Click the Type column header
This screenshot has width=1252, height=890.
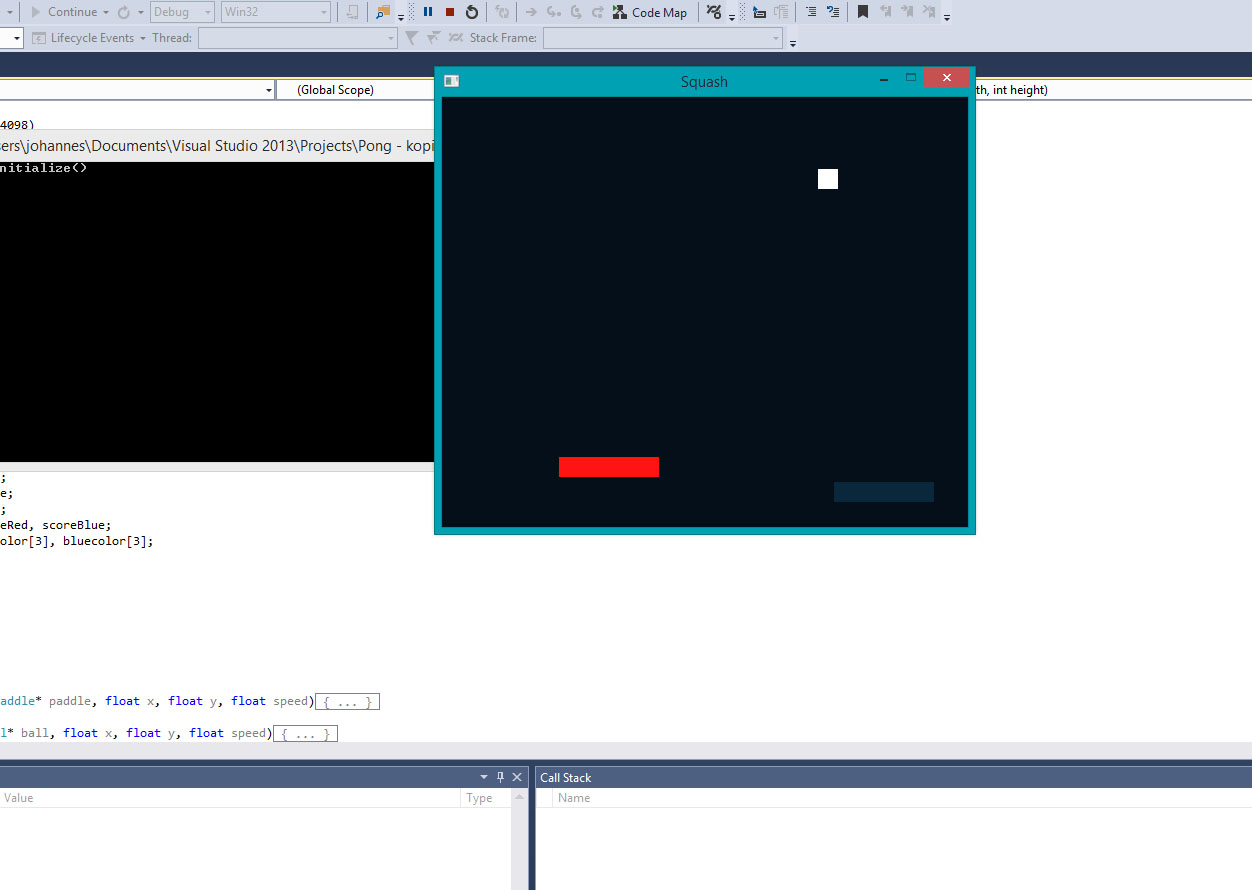click(x=480, y=798)
